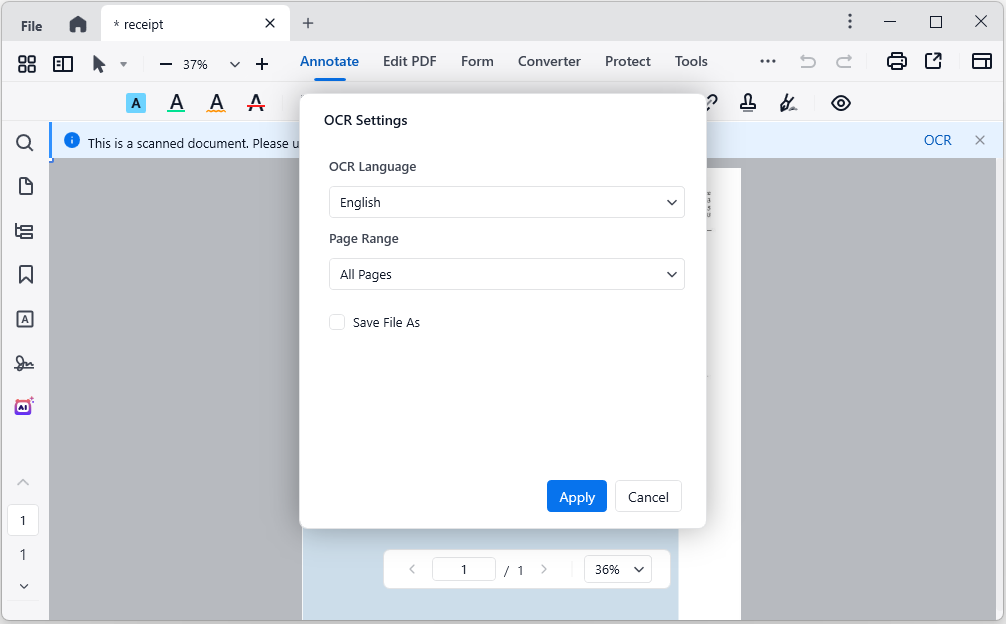Select the text highlight tool
The height and width of the screenshot is (624, 1006).
[136, 102]
